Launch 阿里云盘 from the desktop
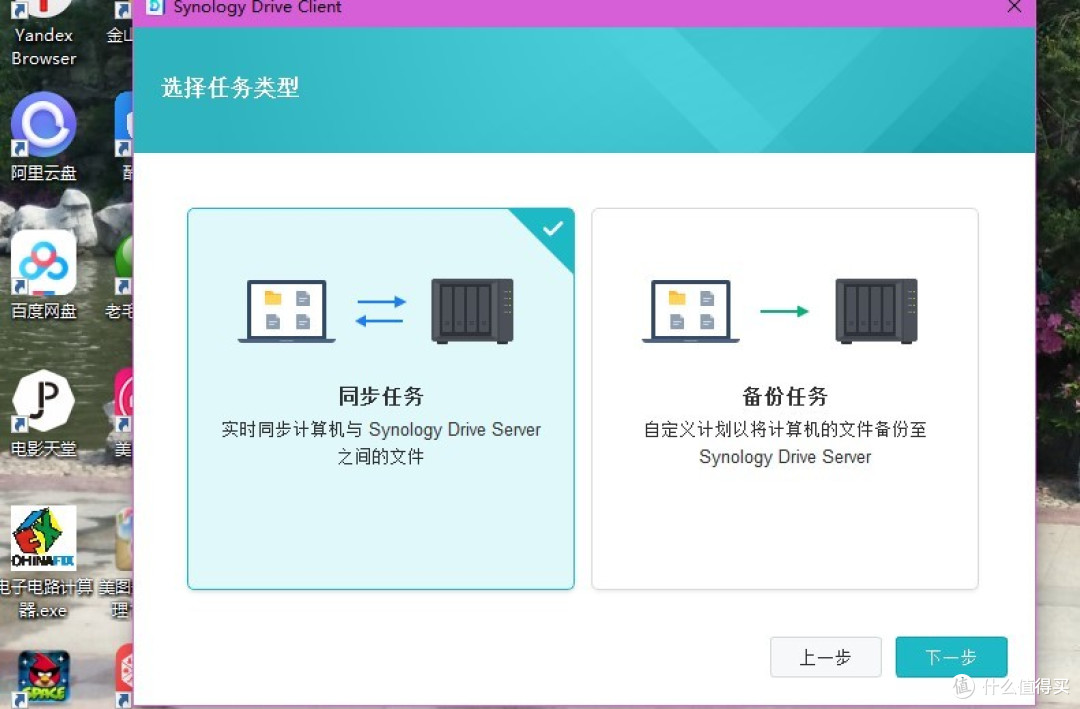 [42, 130]
